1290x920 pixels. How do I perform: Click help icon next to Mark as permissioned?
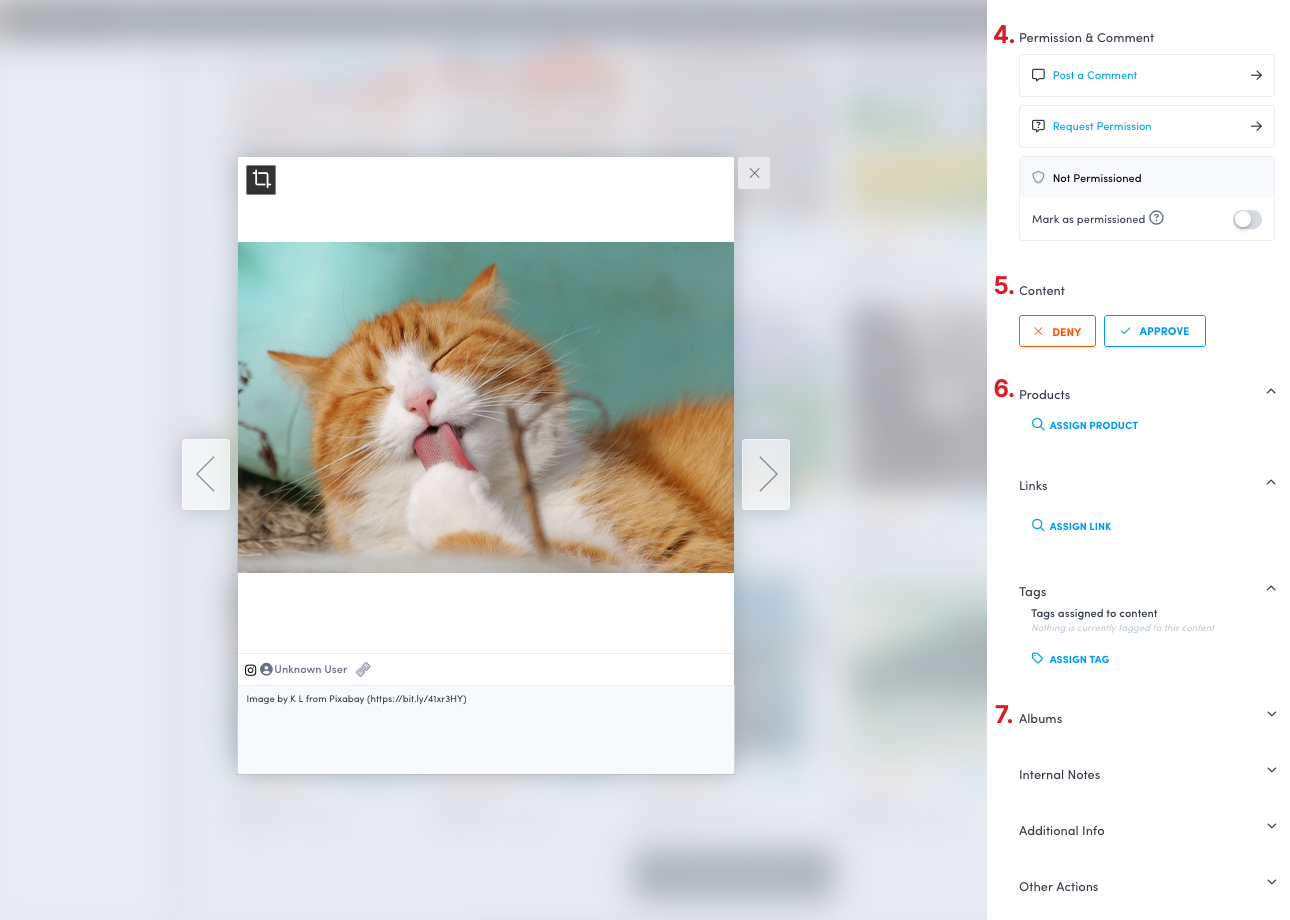(1156, 218)
